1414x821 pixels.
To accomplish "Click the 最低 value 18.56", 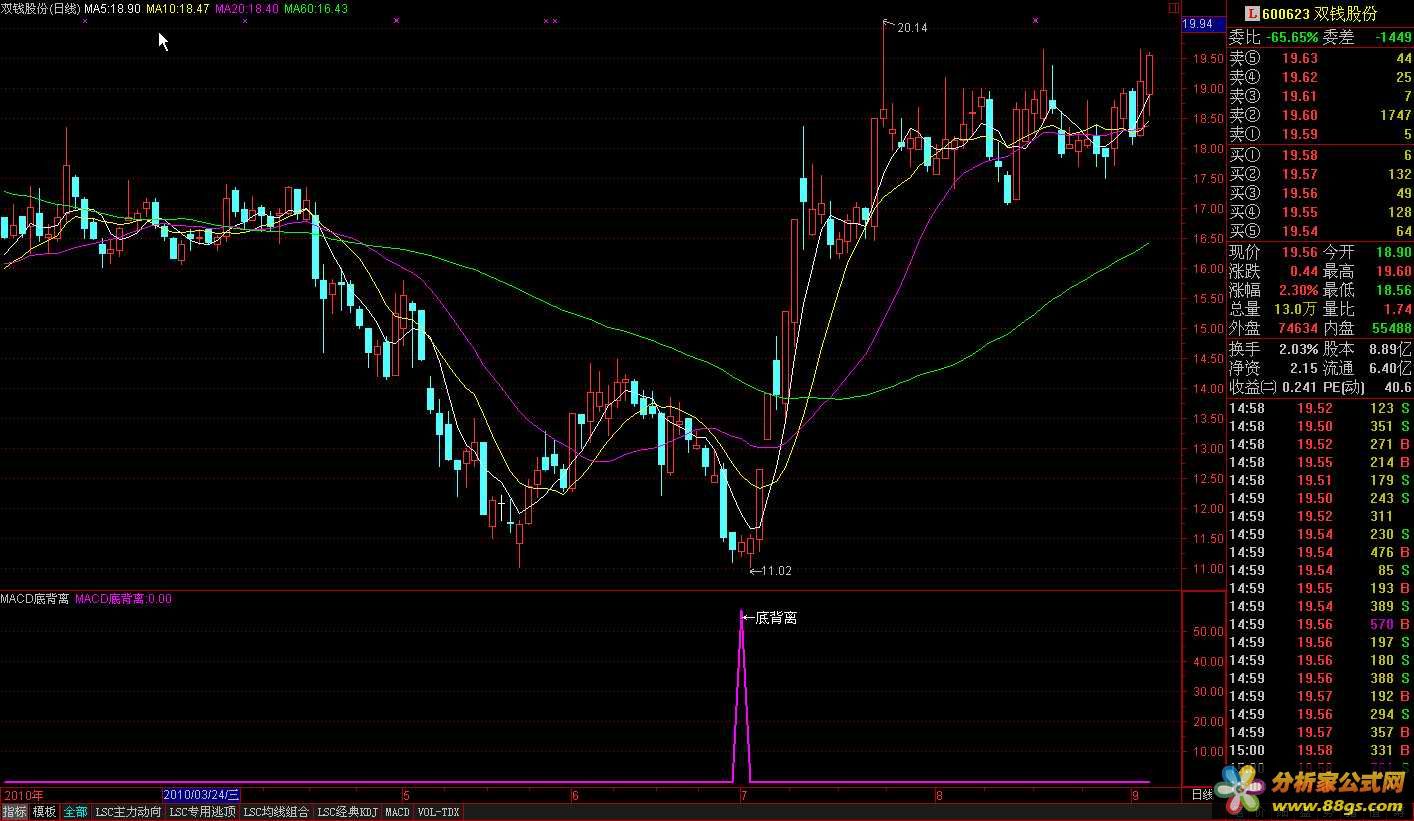I will (1393, 290).
